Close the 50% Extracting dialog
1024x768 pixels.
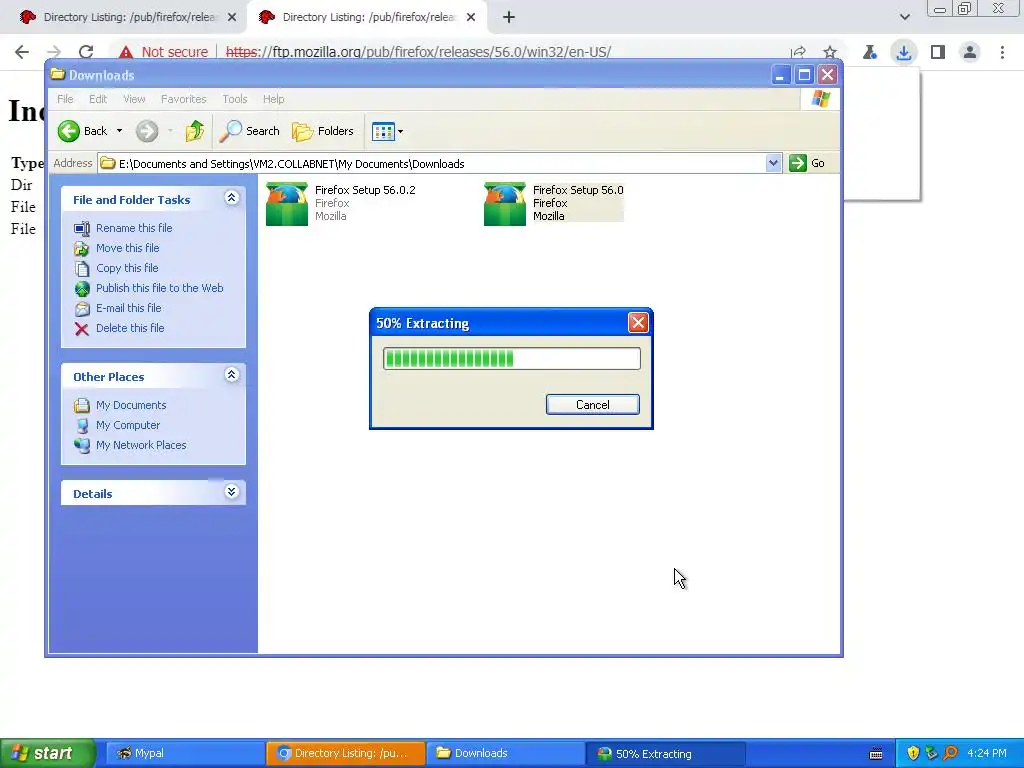coord(638,323)
